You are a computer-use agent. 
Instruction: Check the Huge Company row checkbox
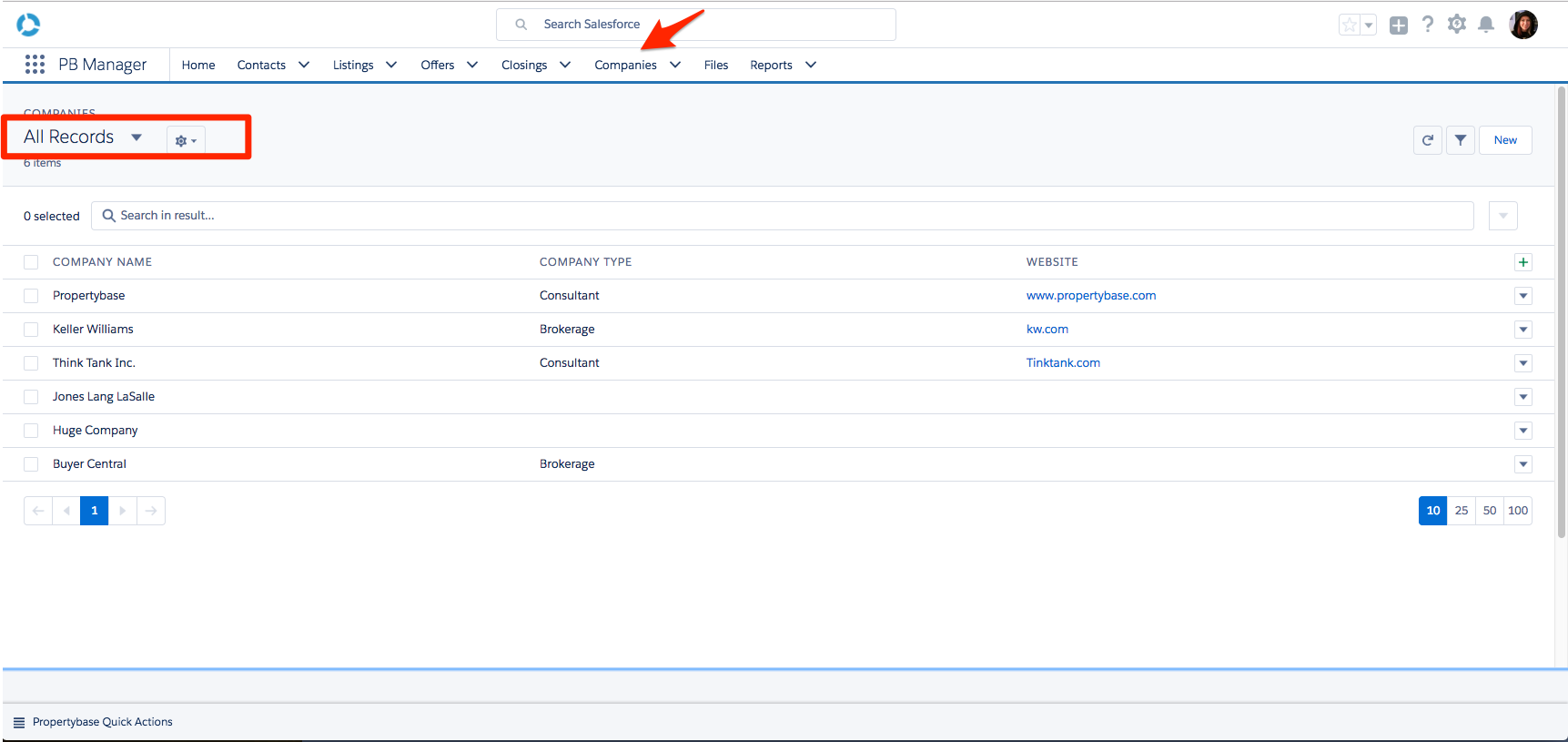tap(31, 431)
